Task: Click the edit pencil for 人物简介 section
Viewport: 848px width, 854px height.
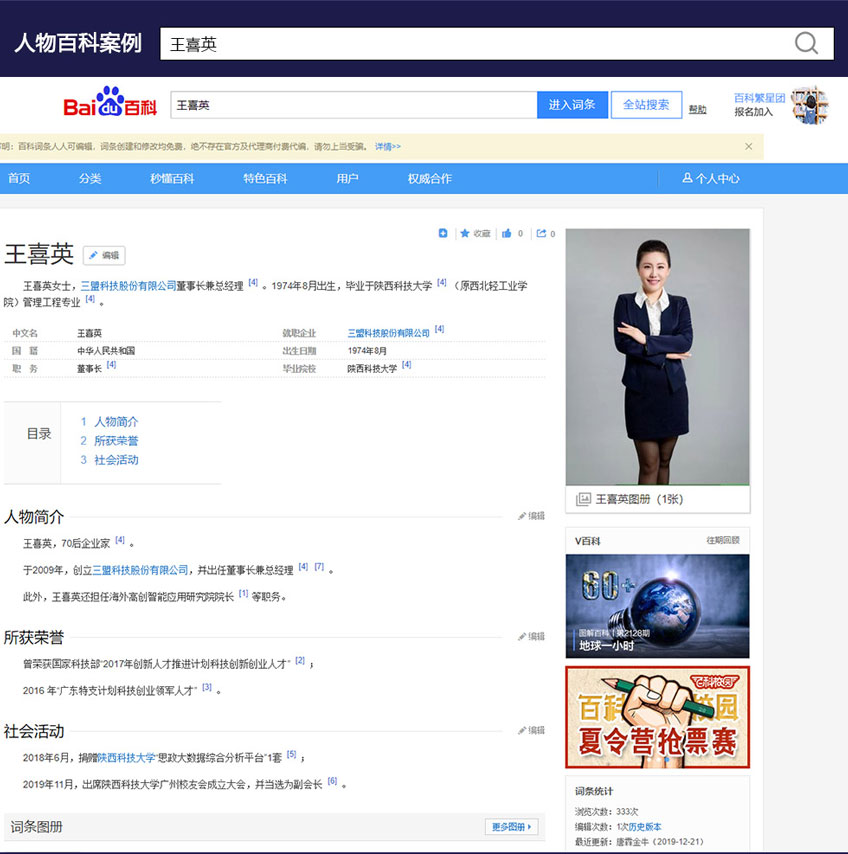Action: [x=531, y=516]
